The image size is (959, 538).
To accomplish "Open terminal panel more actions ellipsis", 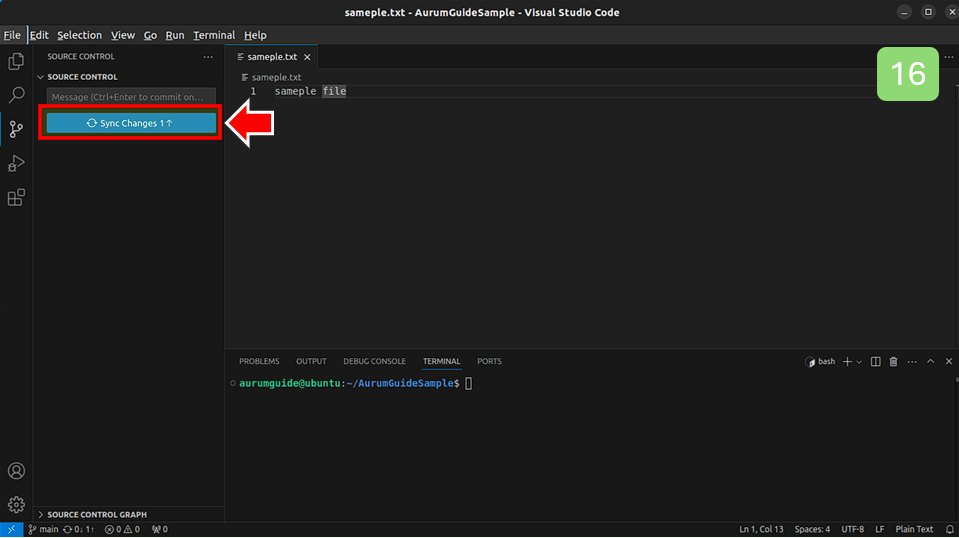I will (912, 362).
